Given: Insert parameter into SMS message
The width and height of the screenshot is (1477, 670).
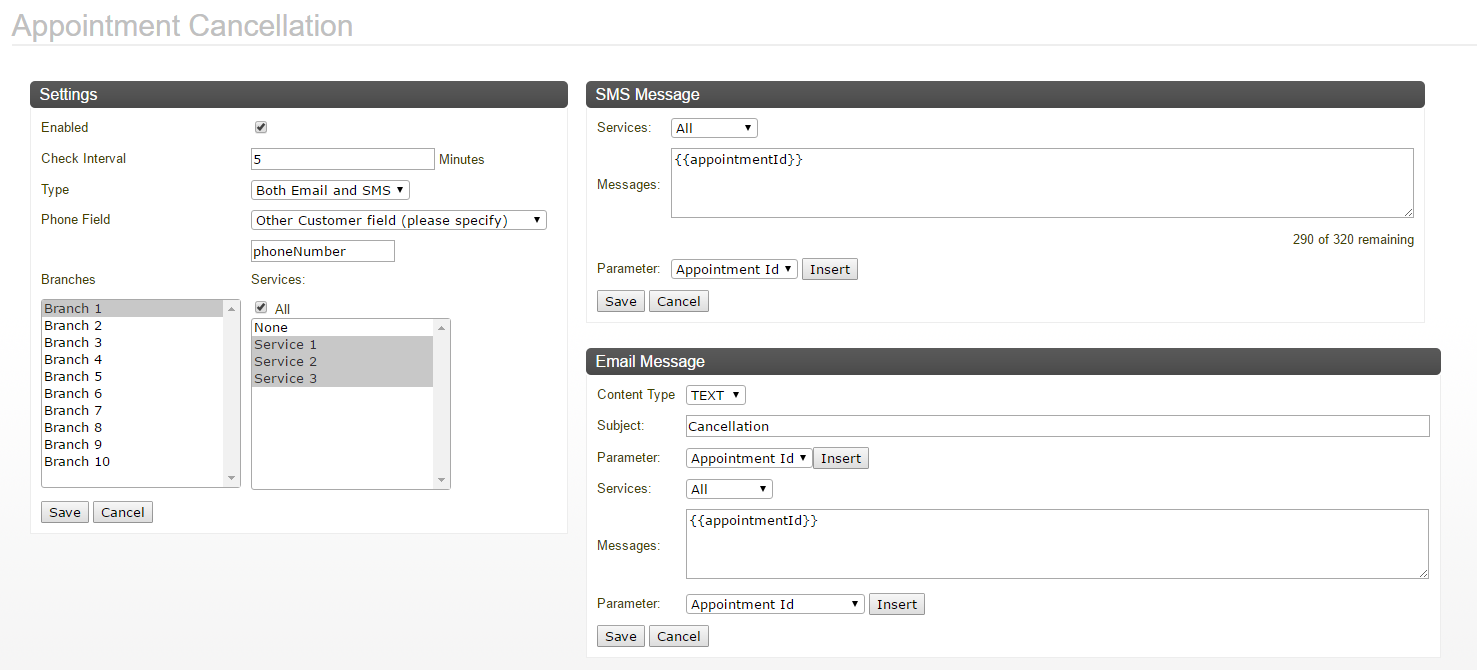Looking at the screenshot, I should [829, 269].
